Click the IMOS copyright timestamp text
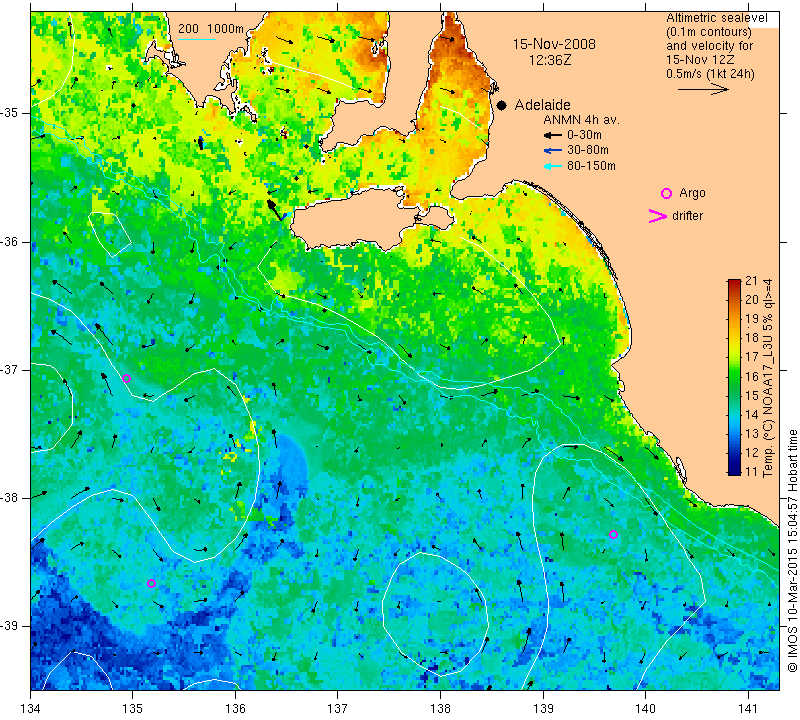Image resolution: width=800 pixels, height=720 pixels. [792, 550]
